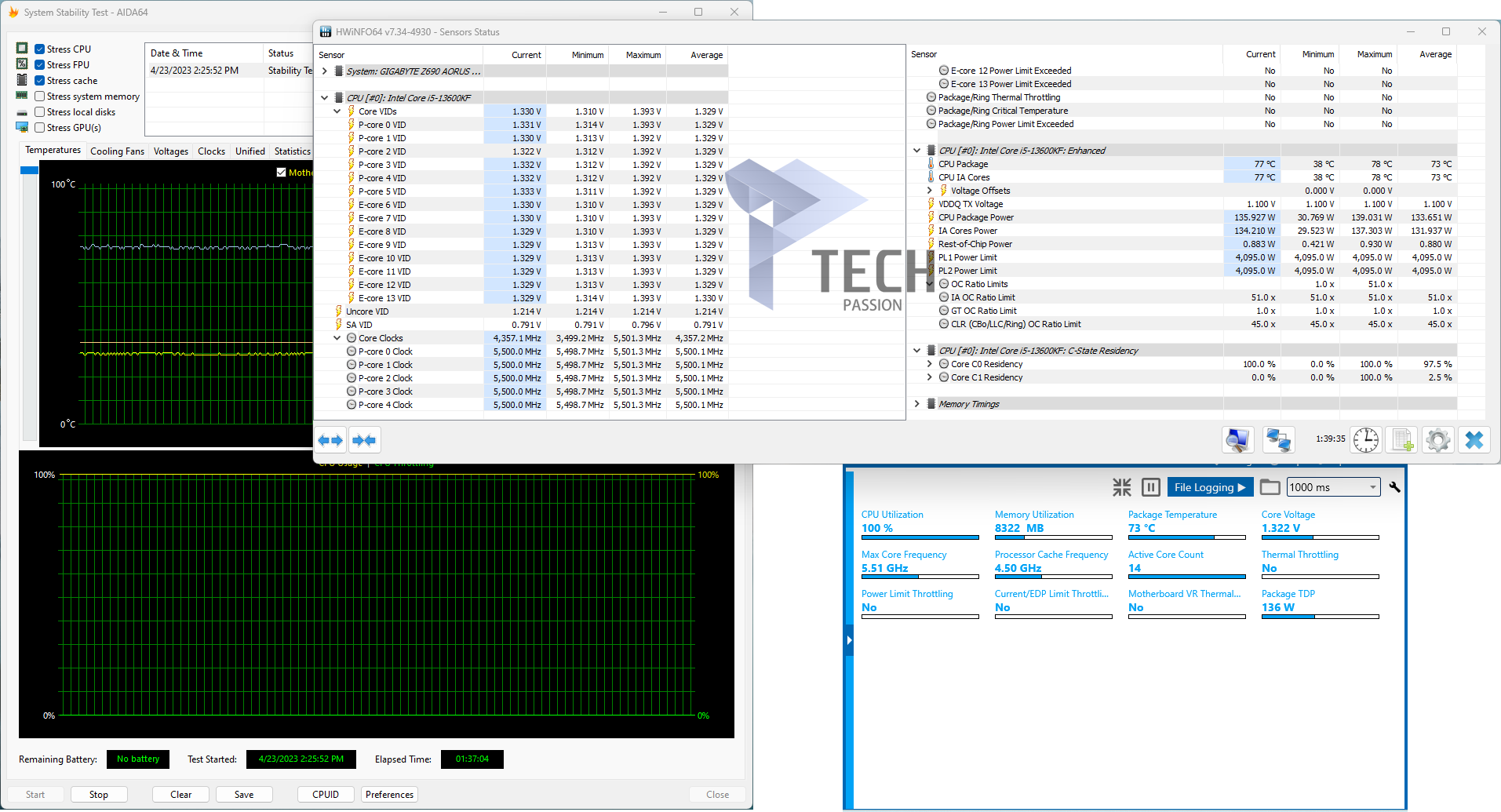
Task: Open the log folder icon
Action: tap(1270, 487)
